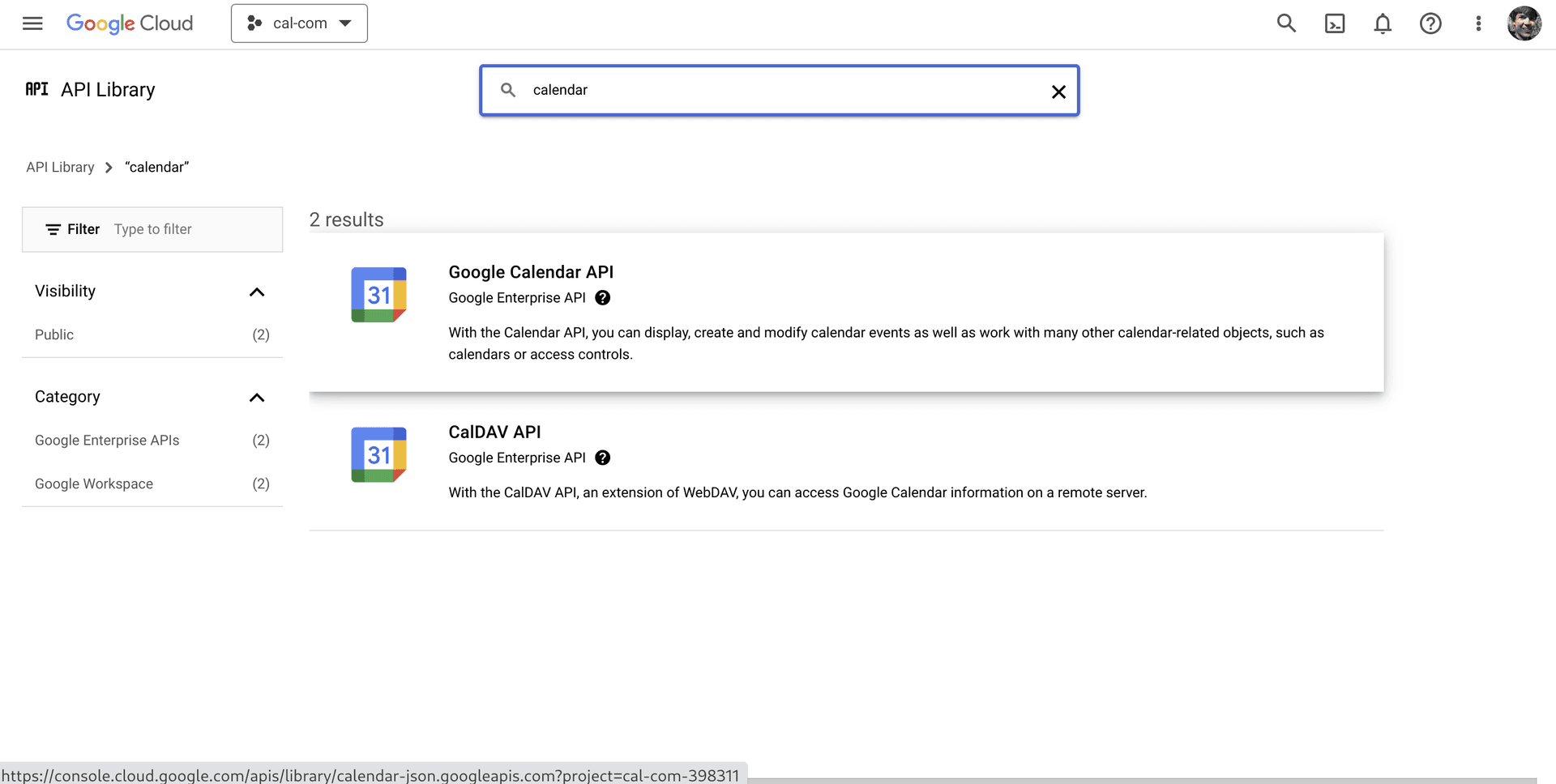1556x784 pixels.
Task: Activate Cloud Shell terminal icon
Action: [x=1334, y=23]
